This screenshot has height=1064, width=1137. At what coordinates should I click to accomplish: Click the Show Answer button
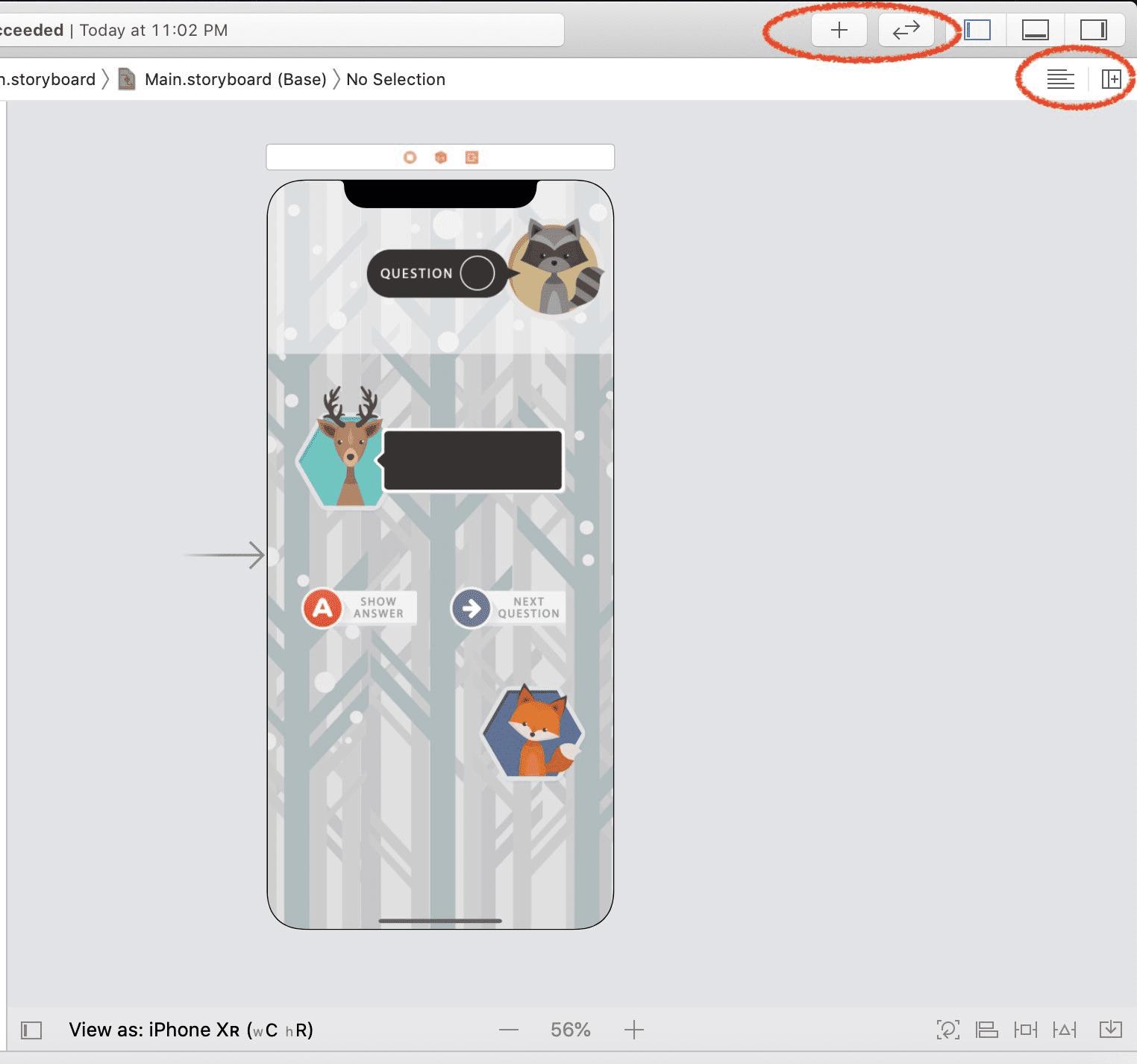click(x=359, y=608)
